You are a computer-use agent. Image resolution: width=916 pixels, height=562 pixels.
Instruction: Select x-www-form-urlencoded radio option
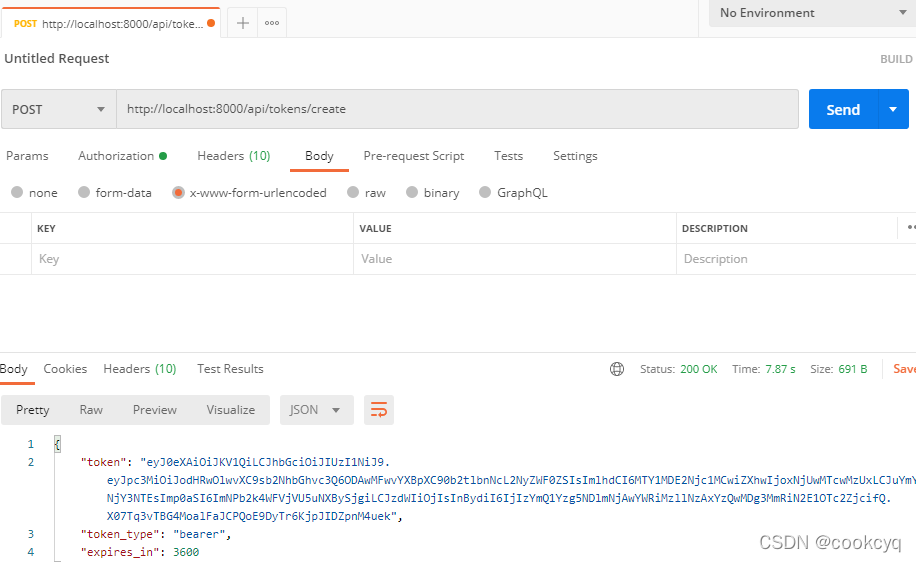coord(178,192)
